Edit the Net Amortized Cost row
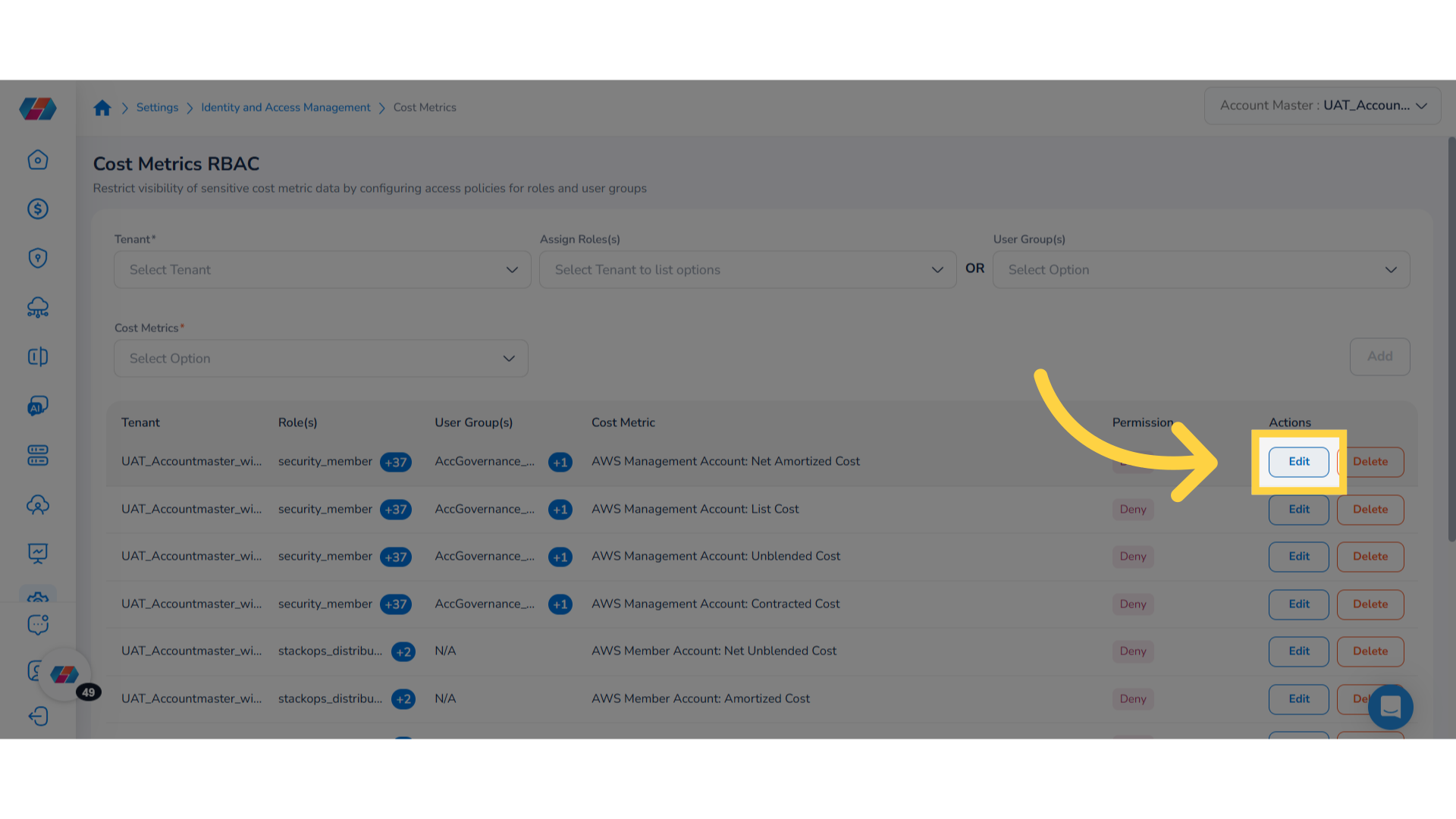 [x=1298, y=462]
